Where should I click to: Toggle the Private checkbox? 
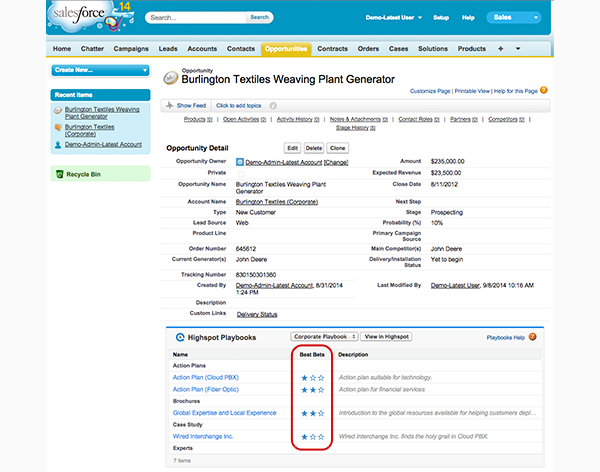point(240,173)
